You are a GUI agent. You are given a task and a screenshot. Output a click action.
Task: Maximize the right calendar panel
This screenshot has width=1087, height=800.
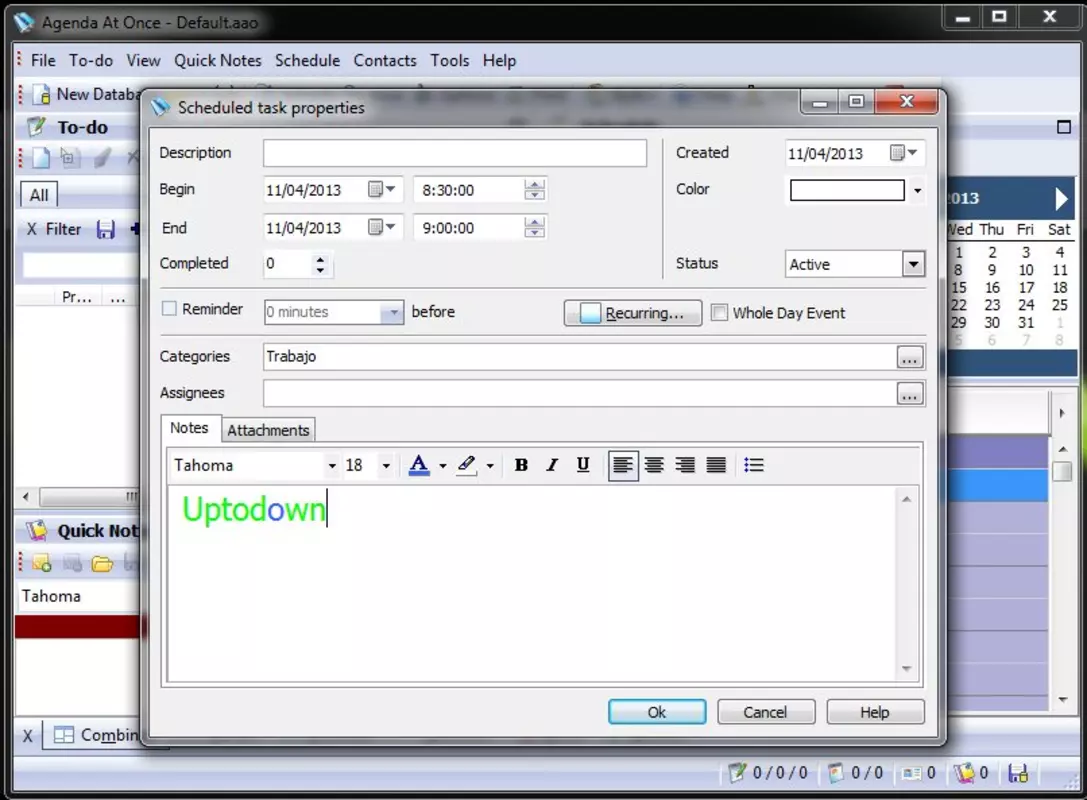pyautogui.click(x=1063, y=127)
